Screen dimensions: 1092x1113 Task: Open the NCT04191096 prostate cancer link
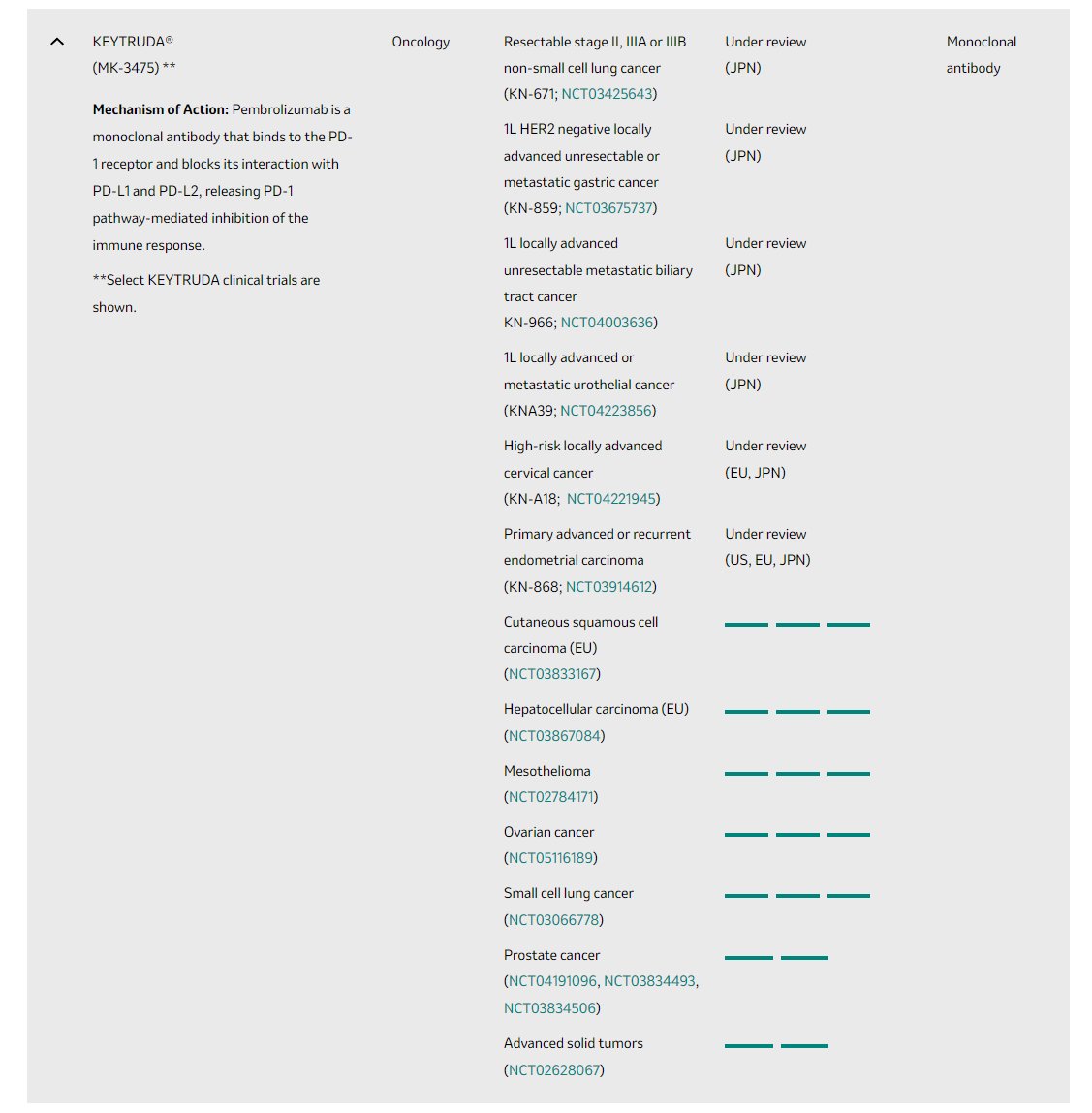pos(553,981)
